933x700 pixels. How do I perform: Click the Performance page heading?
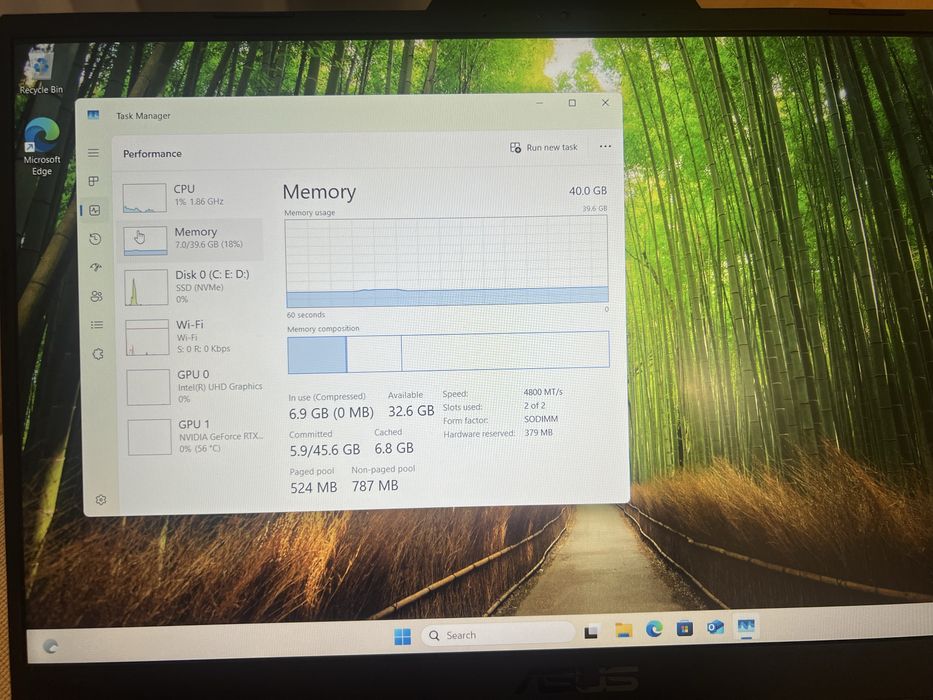pyautogui.click(x=152, y=154)
